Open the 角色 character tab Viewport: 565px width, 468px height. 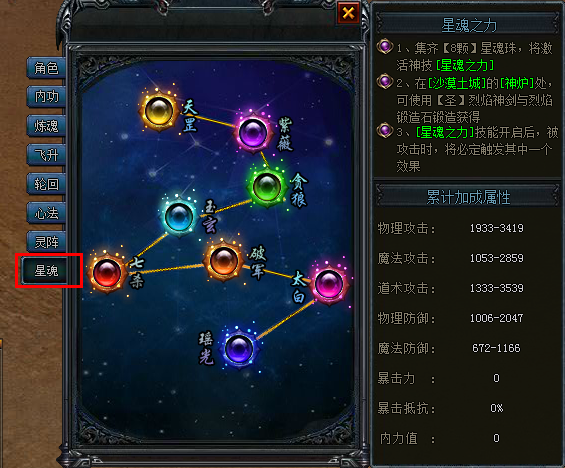46,68
